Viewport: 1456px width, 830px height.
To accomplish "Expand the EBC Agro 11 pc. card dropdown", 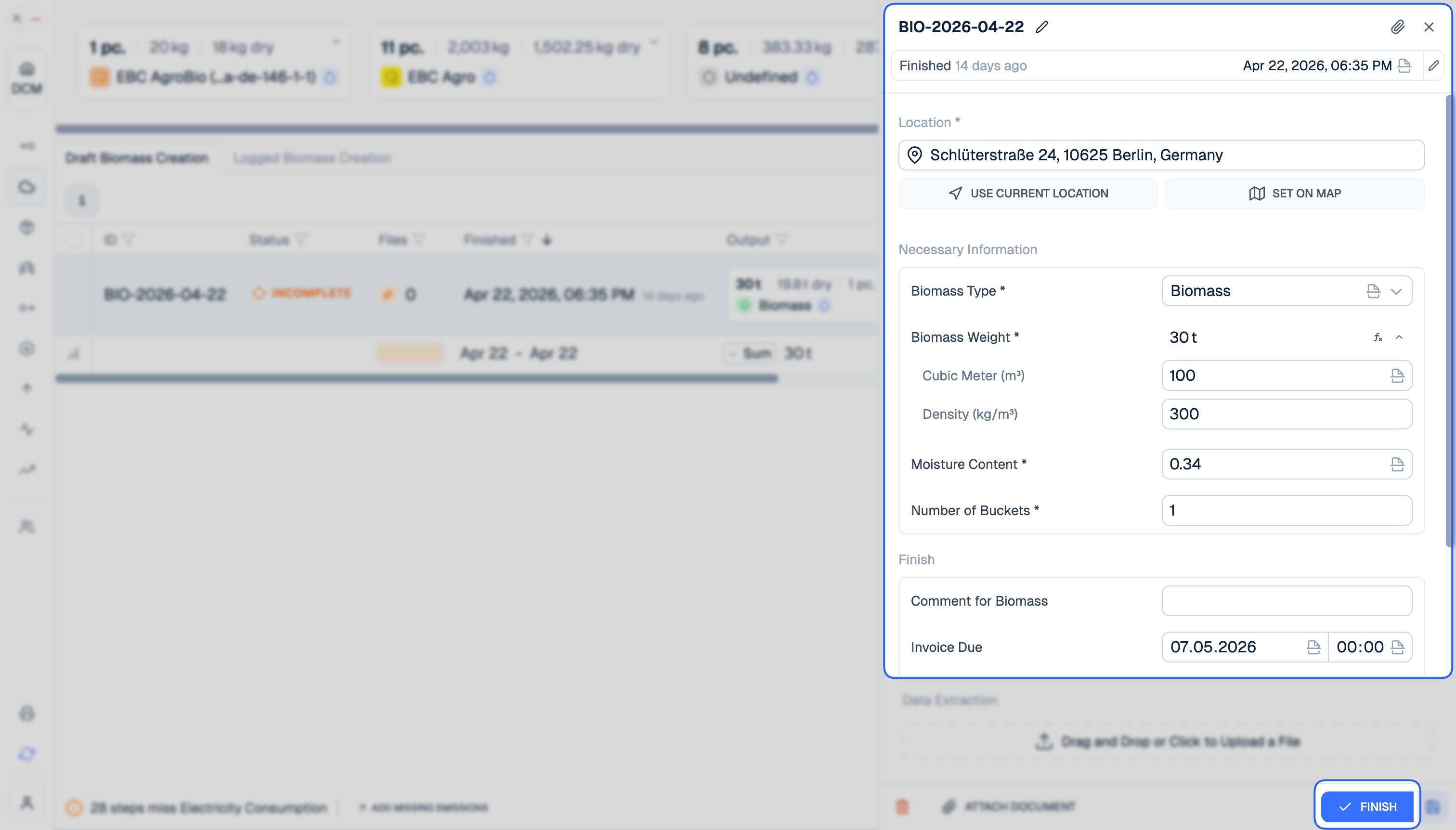I will click(x=654, y=43).
